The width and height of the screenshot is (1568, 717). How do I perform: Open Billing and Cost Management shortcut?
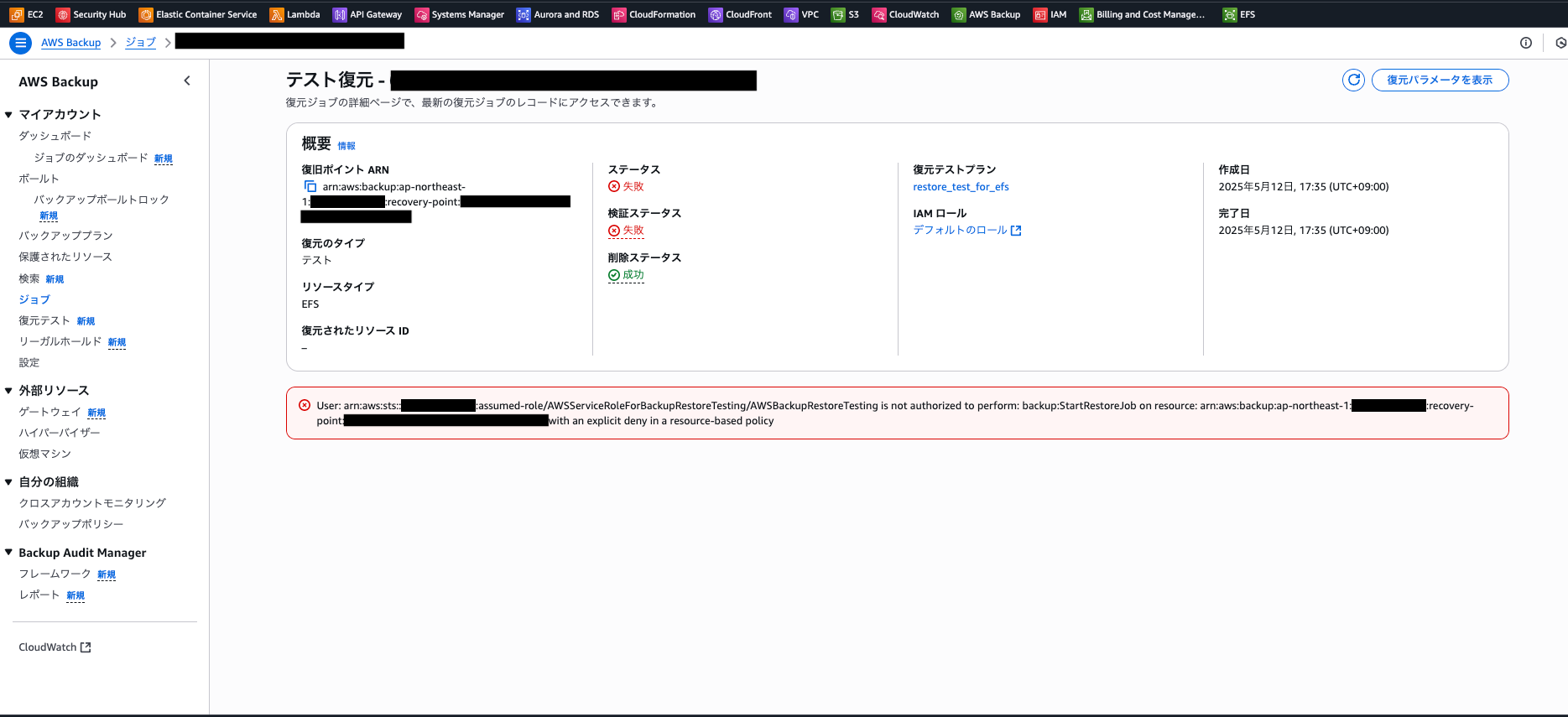click(1142, 14)
